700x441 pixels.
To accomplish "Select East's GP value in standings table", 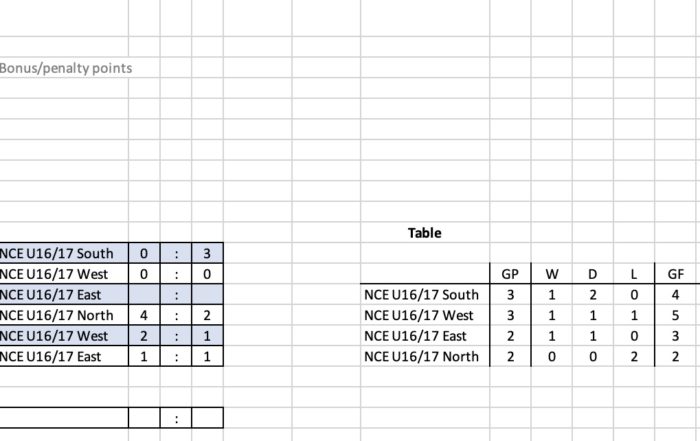I will (x=510, y=336).
